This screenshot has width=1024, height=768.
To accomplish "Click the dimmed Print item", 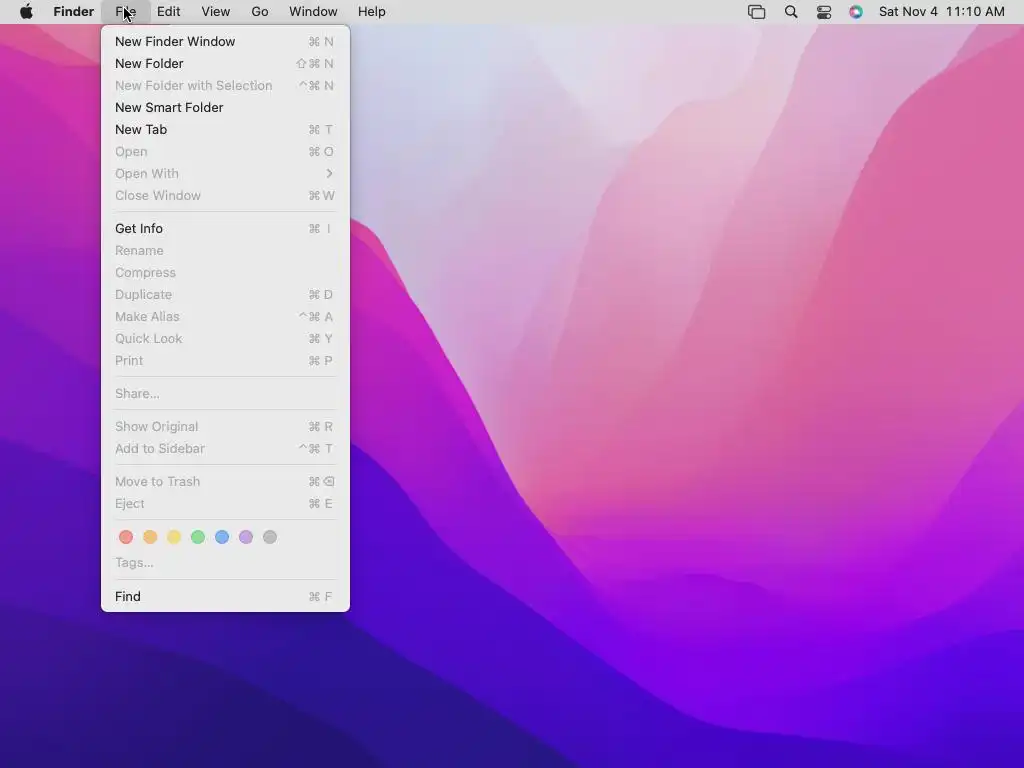I will [225, 360].
